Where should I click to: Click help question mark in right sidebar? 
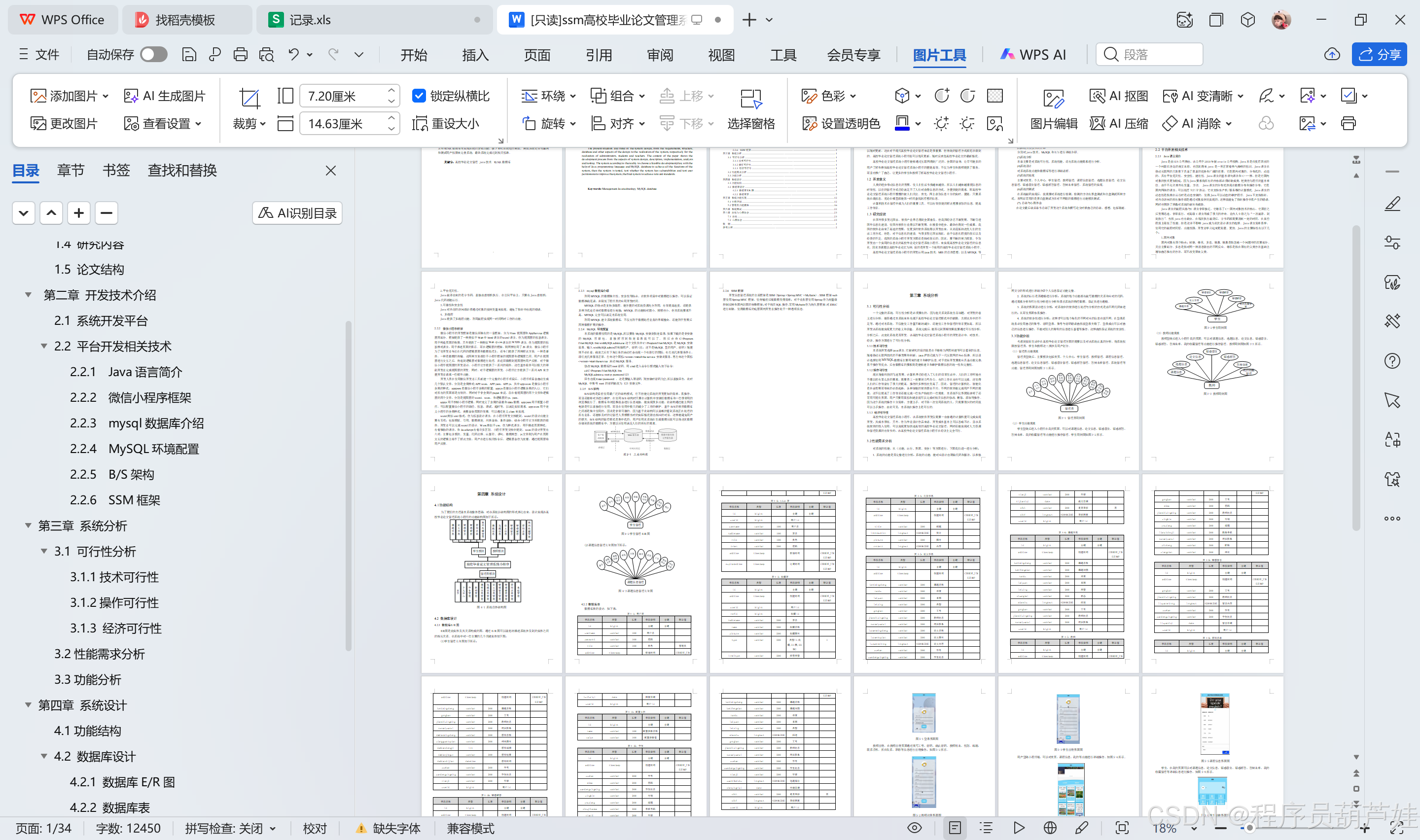[x=1392, y=361]
